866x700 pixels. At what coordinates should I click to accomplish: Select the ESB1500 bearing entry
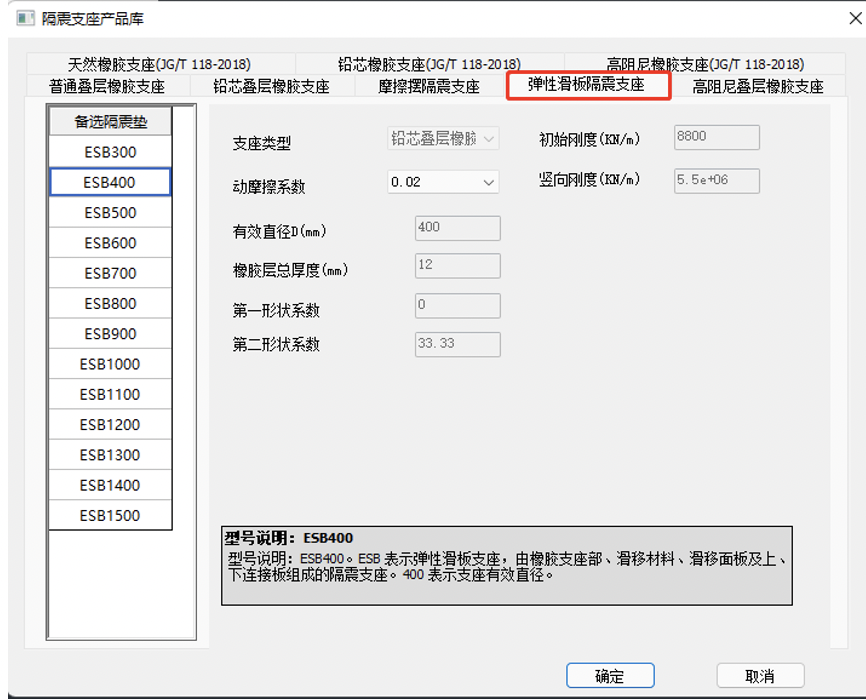pos(108,515)
